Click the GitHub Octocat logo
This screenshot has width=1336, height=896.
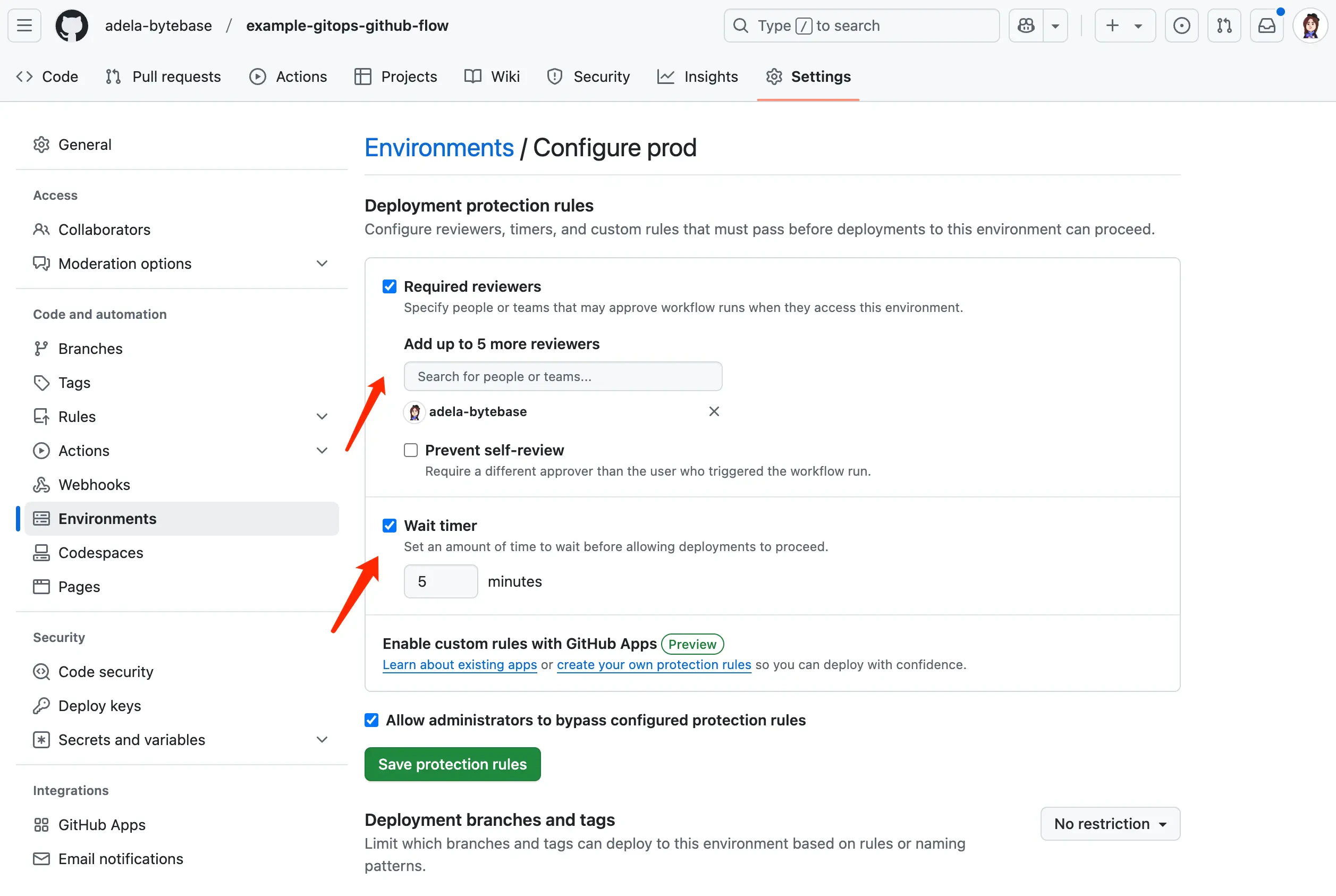point(71,26)
